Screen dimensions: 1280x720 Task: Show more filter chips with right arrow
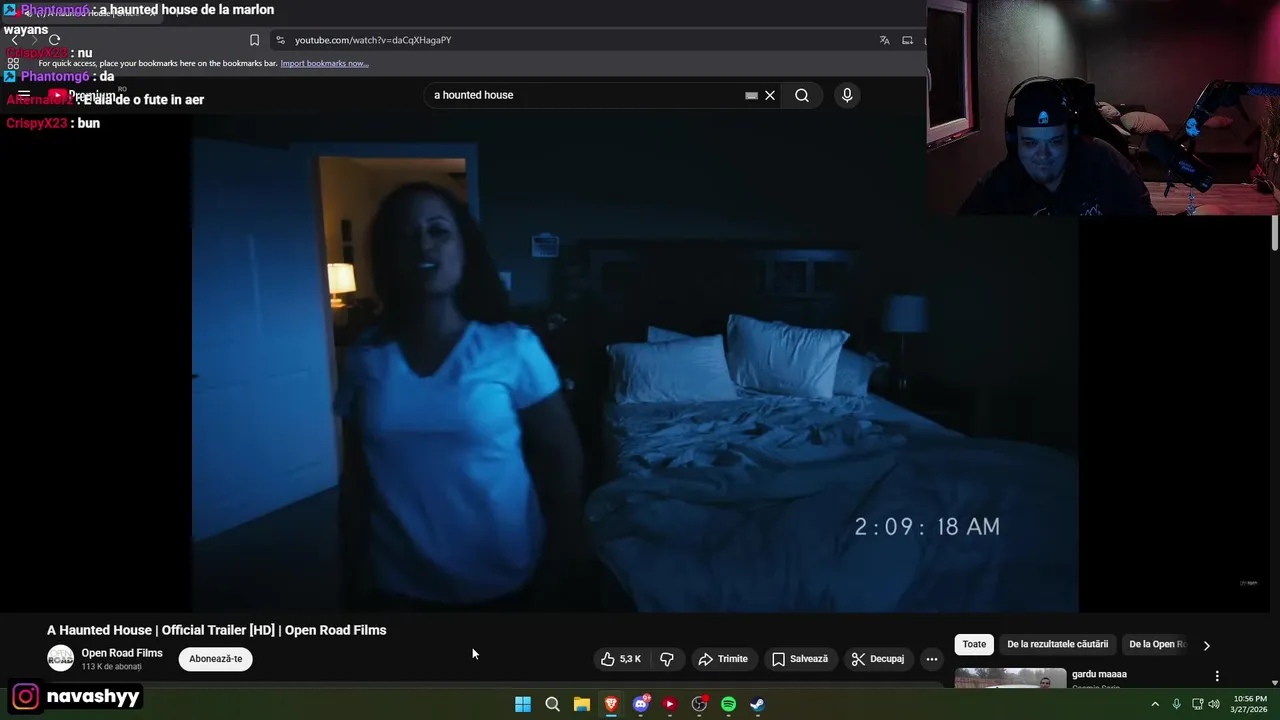click(x=1206, y=645)
